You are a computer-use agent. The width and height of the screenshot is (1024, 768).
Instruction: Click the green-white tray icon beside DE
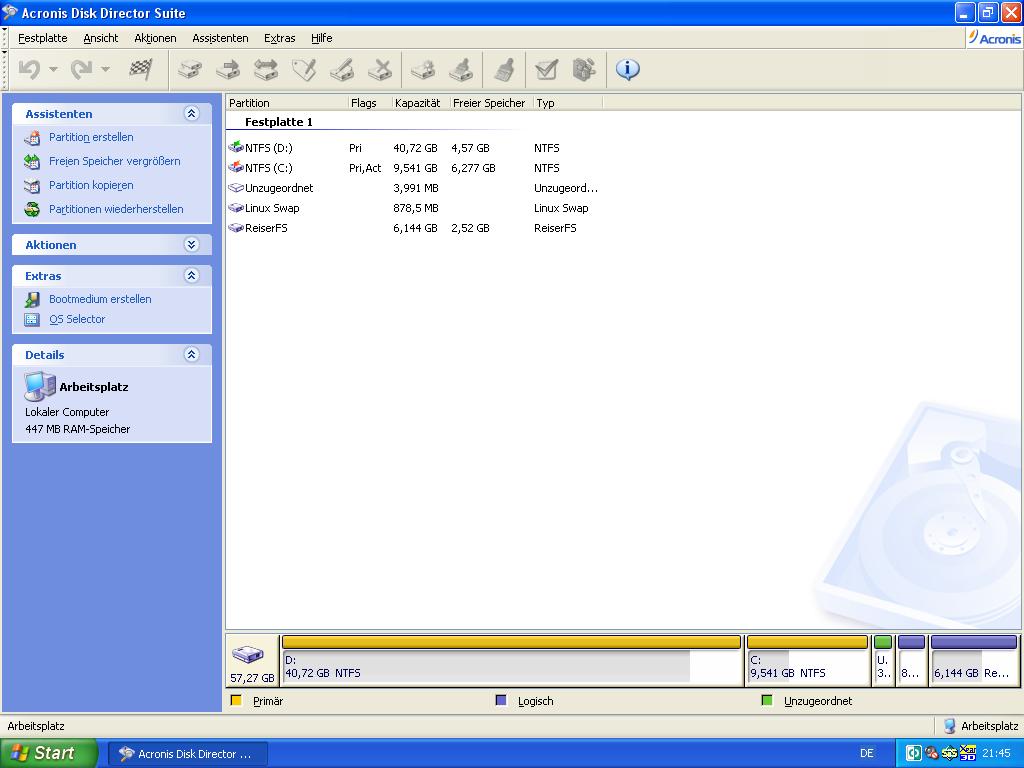pos(914,753)
